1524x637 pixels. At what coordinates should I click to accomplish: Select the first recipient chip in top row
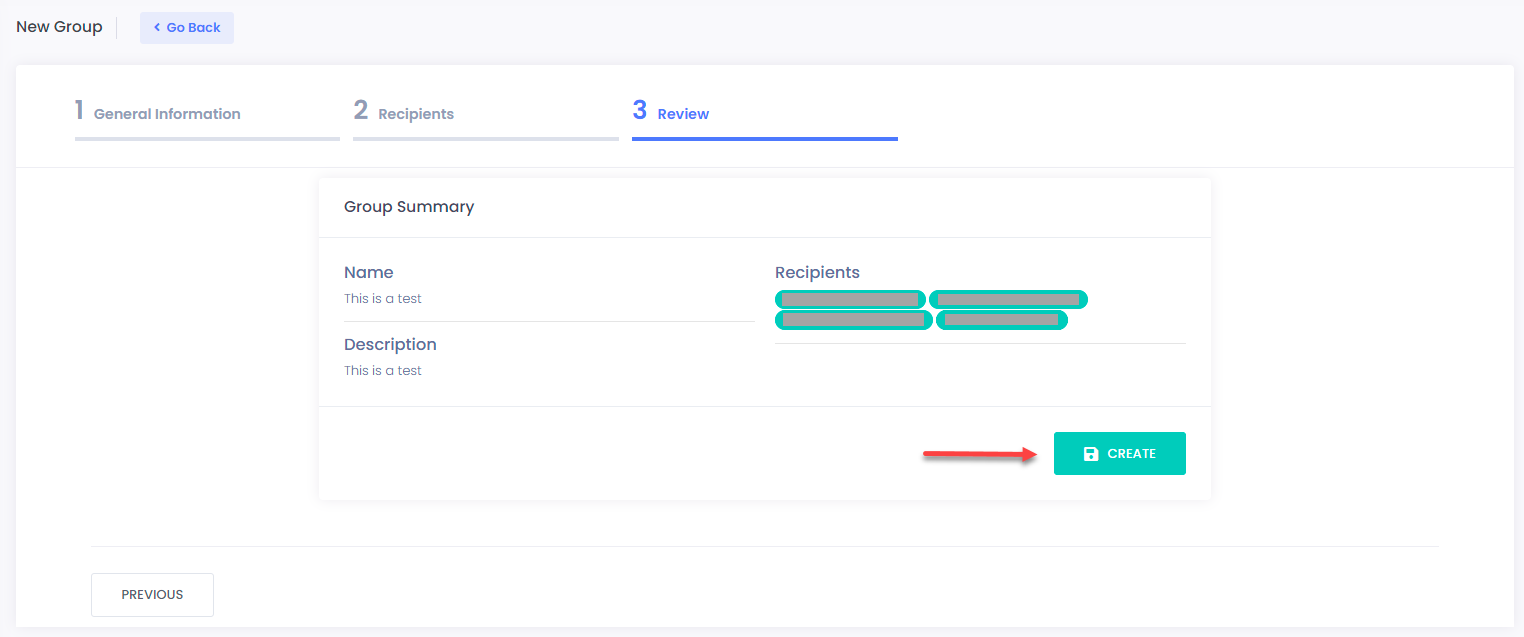click(850, 299)
